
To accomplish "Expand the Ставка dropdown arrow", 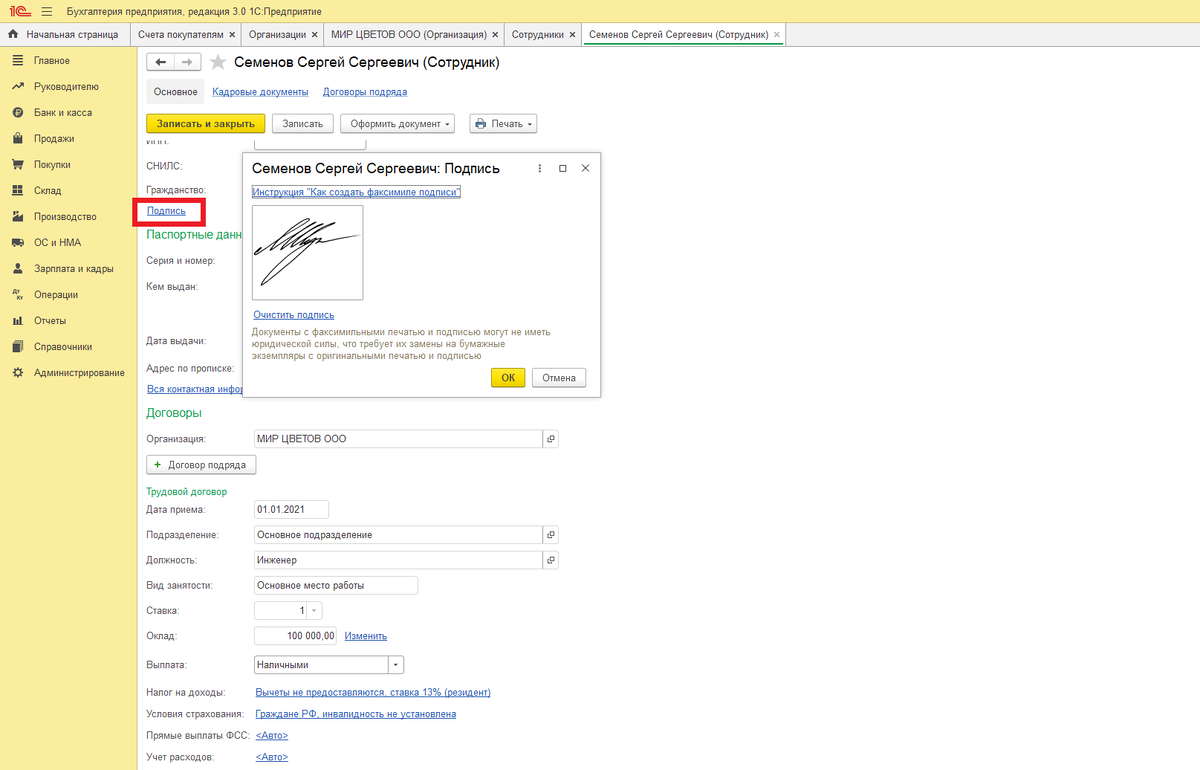I will 315,611.
